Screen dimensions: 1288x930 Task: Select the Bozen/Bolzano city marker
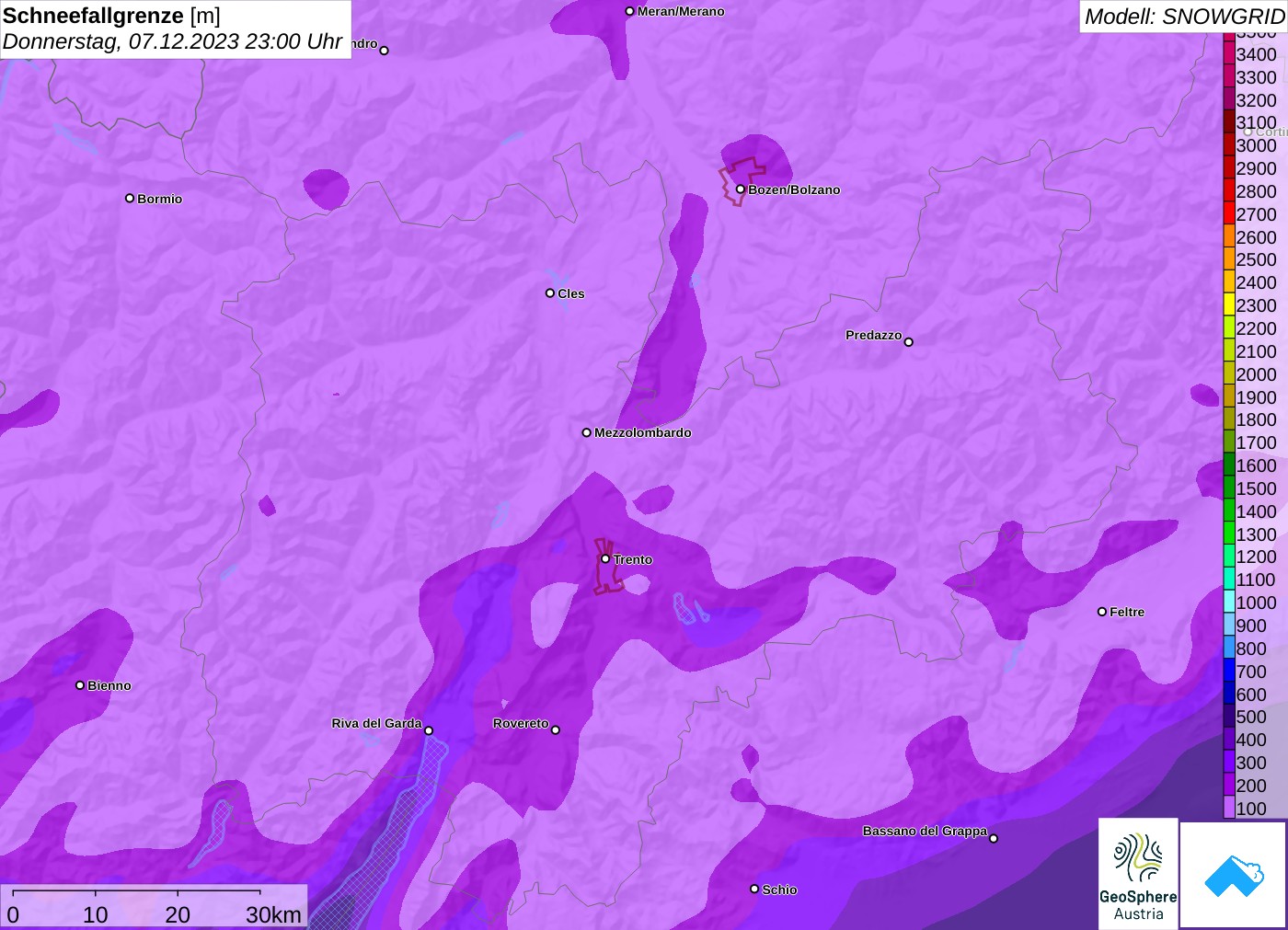[x=740, y=189]
